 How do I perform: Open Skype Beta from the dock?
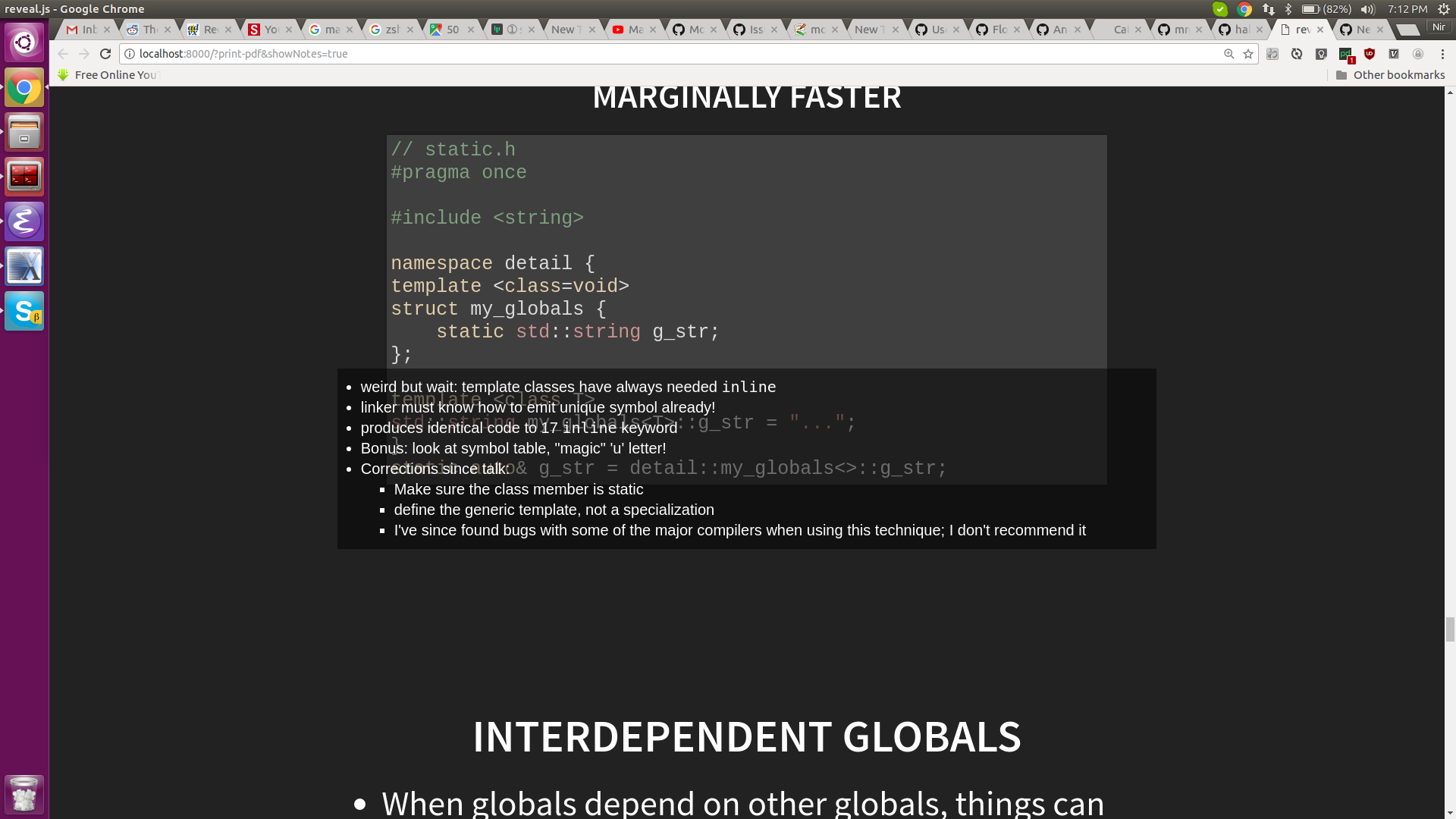(24, 311)
